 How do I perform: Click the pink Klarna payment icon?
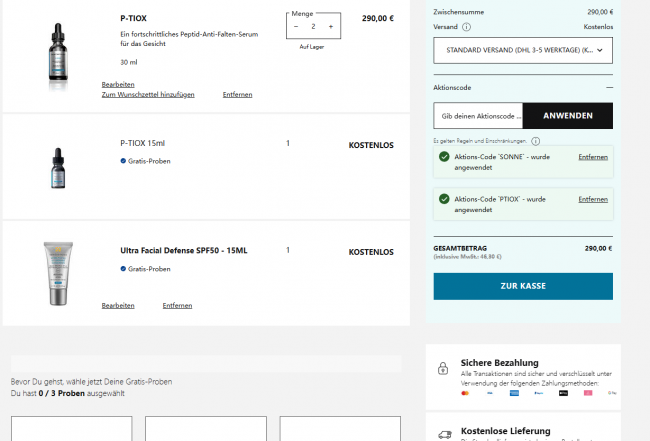[x=588, y=393]
